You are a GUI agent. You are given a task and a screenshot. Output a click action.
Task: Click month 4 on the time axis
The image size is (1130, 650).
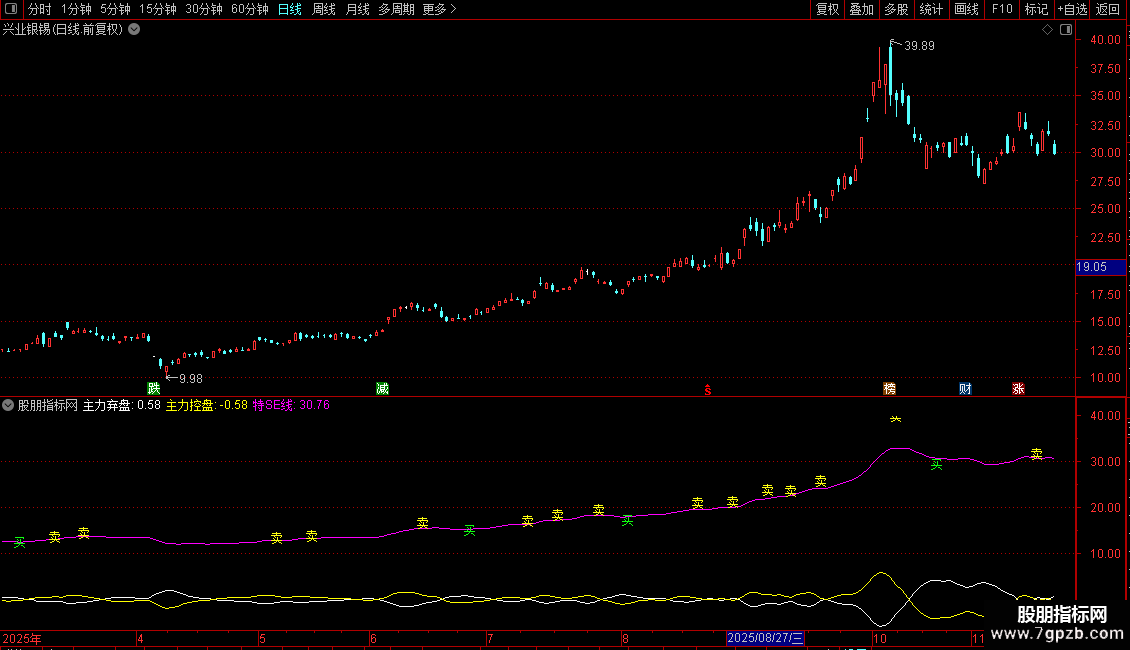pyautogui.click(x=141, y=638)
